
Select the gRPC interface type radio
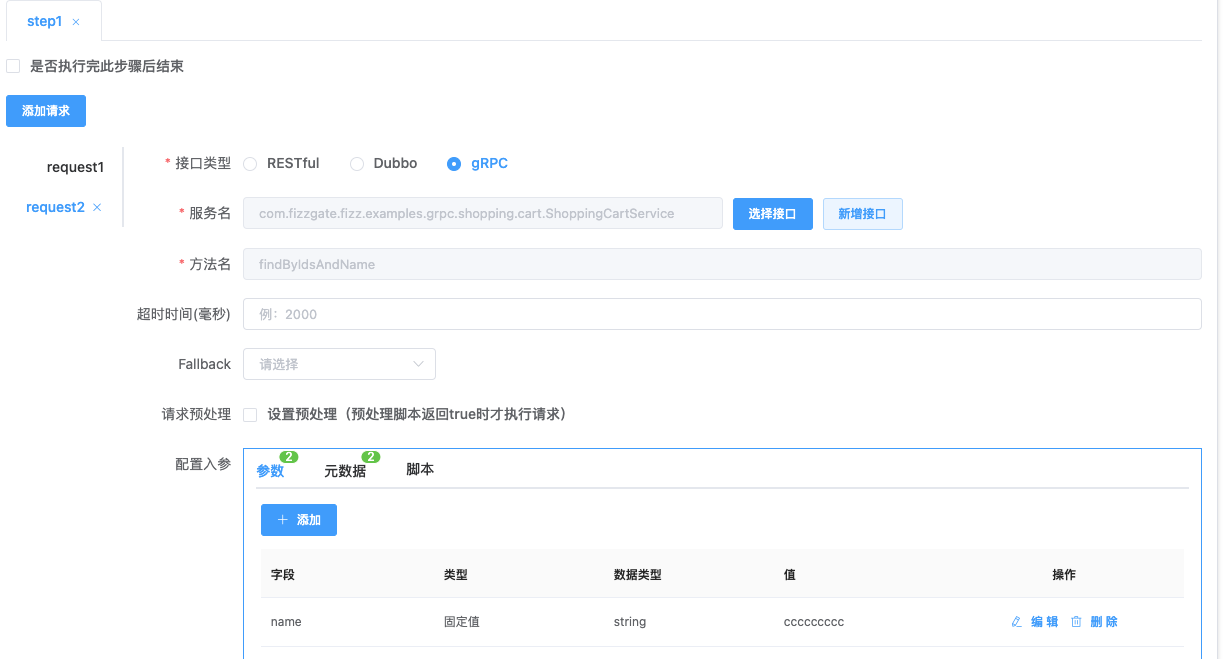click(454, 164)
